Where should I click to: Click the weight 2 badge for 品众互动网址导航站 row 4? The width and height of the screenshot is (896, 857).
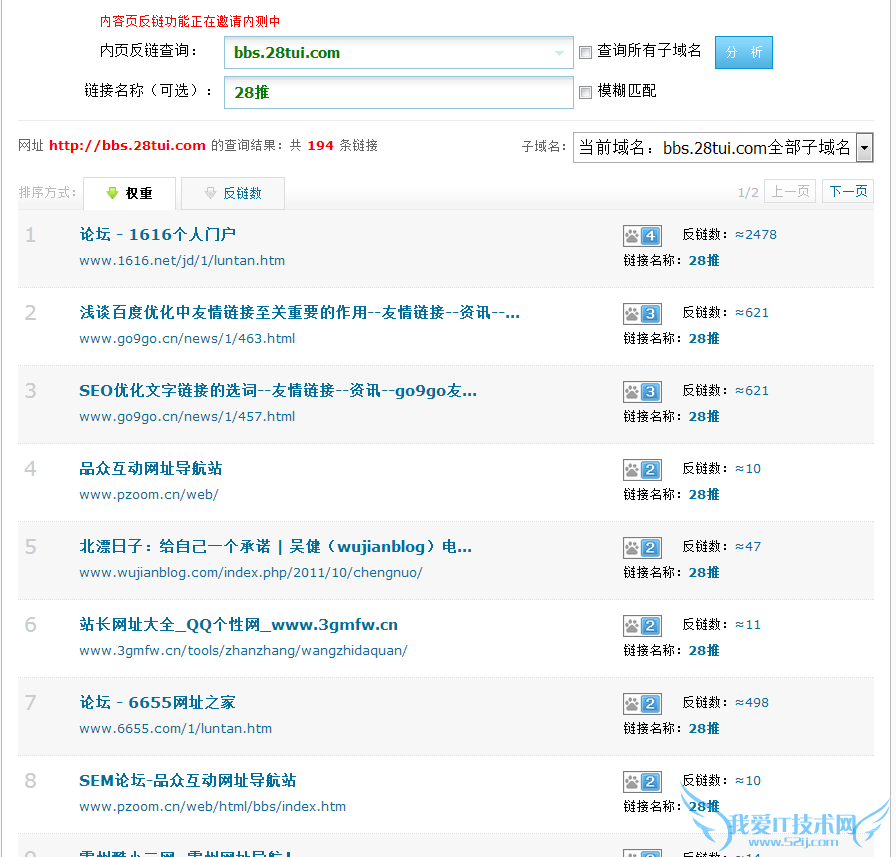point(642,470)
